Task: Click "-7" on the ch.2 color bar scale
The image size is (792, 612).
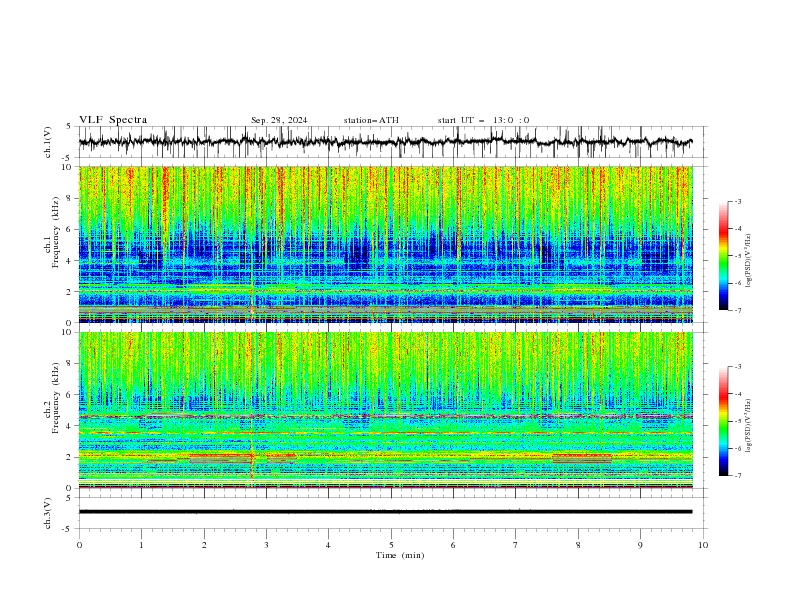Action: [737, 476]
